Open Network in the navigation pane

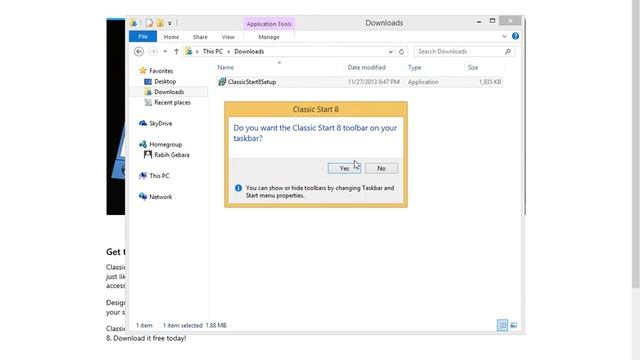coord(160,197)
